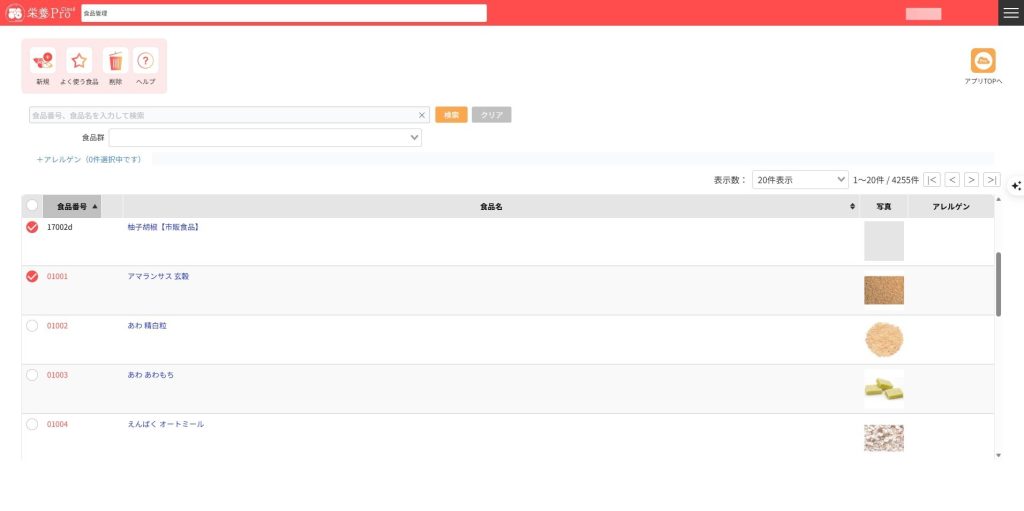Uncheck the checkbox for row 17002d

32,228
